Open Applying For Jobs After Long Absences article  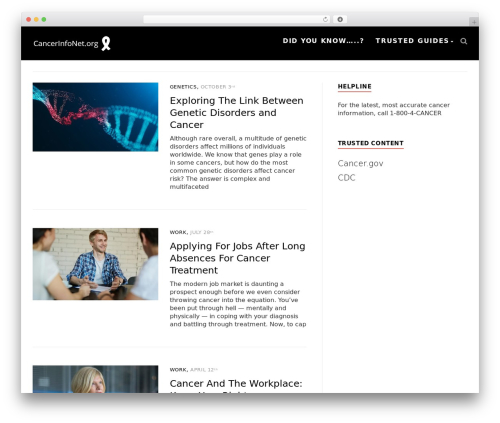click(237, 258)
